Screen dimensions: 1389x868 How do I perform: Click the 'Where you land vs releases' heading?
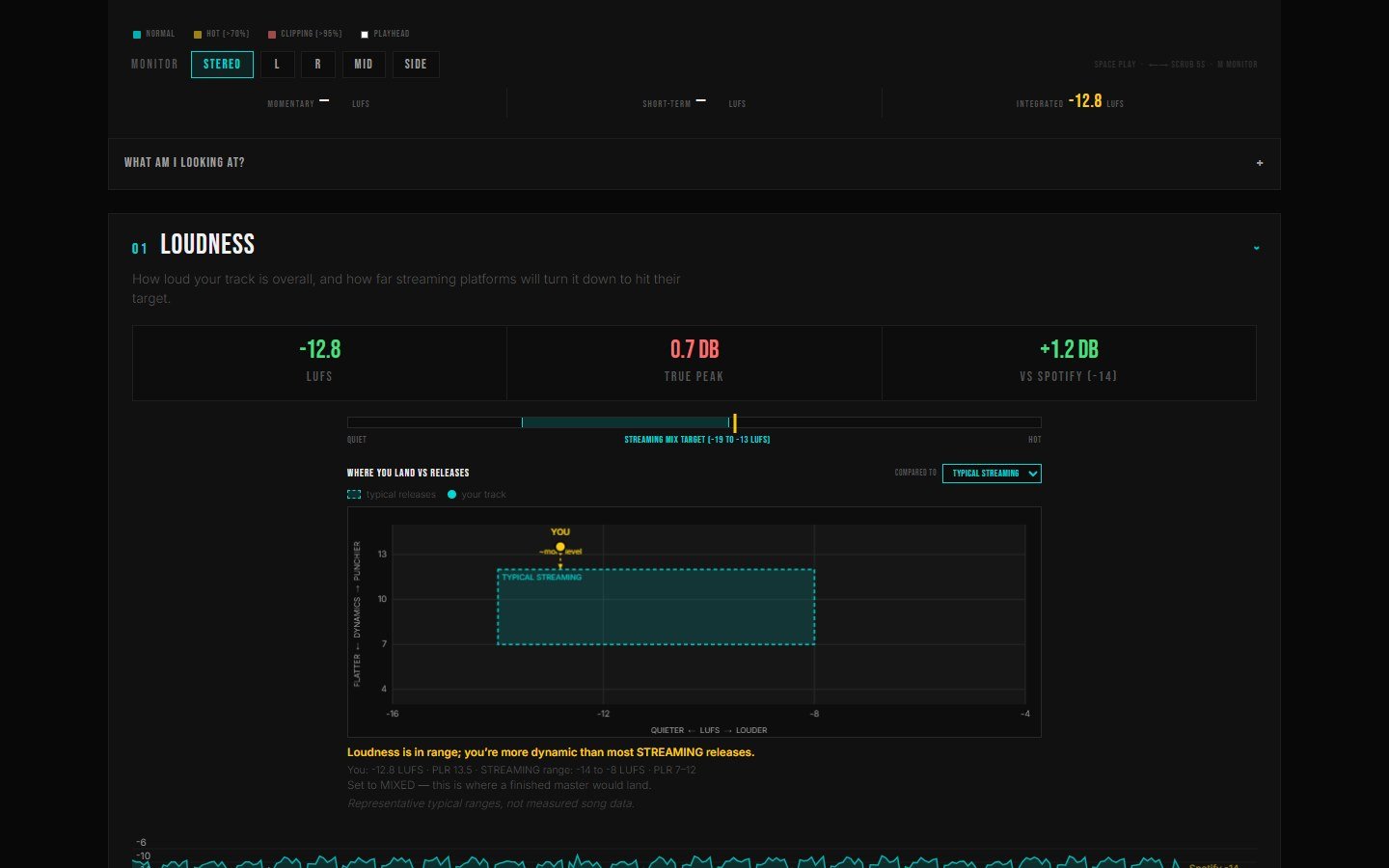(x=408, y=474)
